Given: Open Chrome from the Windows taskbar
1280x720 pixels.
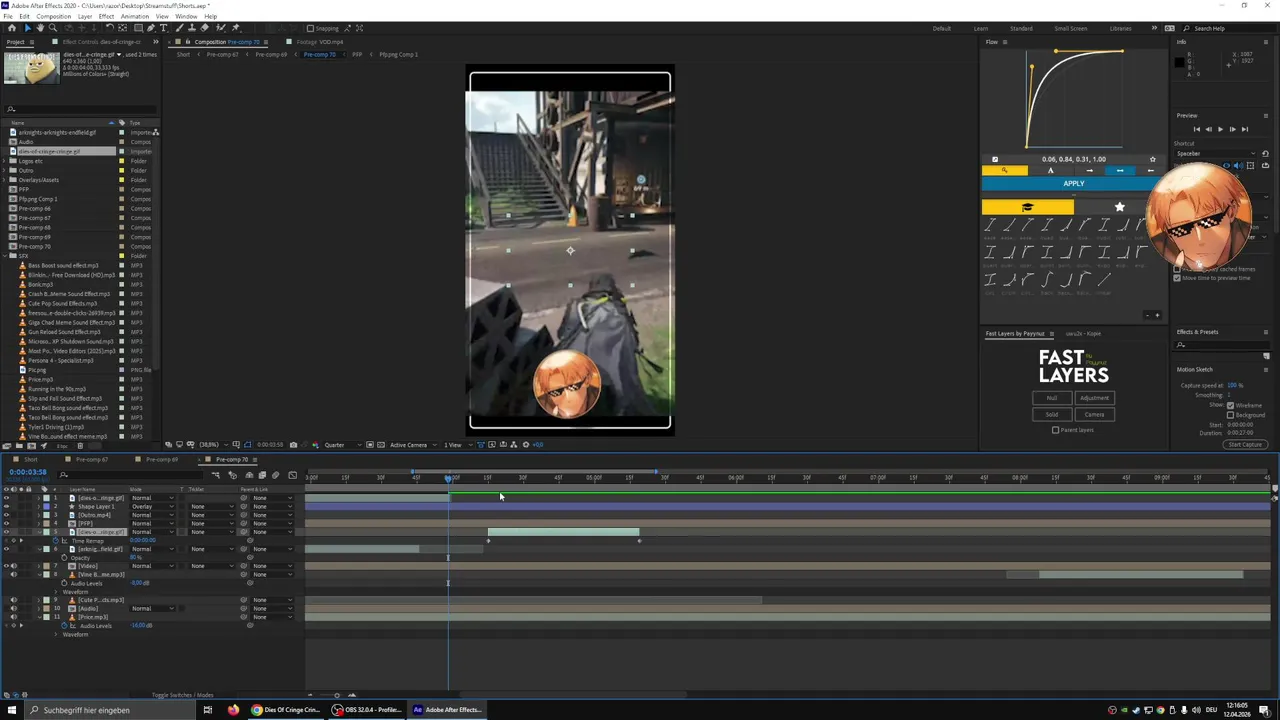Looking at the screenshot, I should tap(285, 710).
